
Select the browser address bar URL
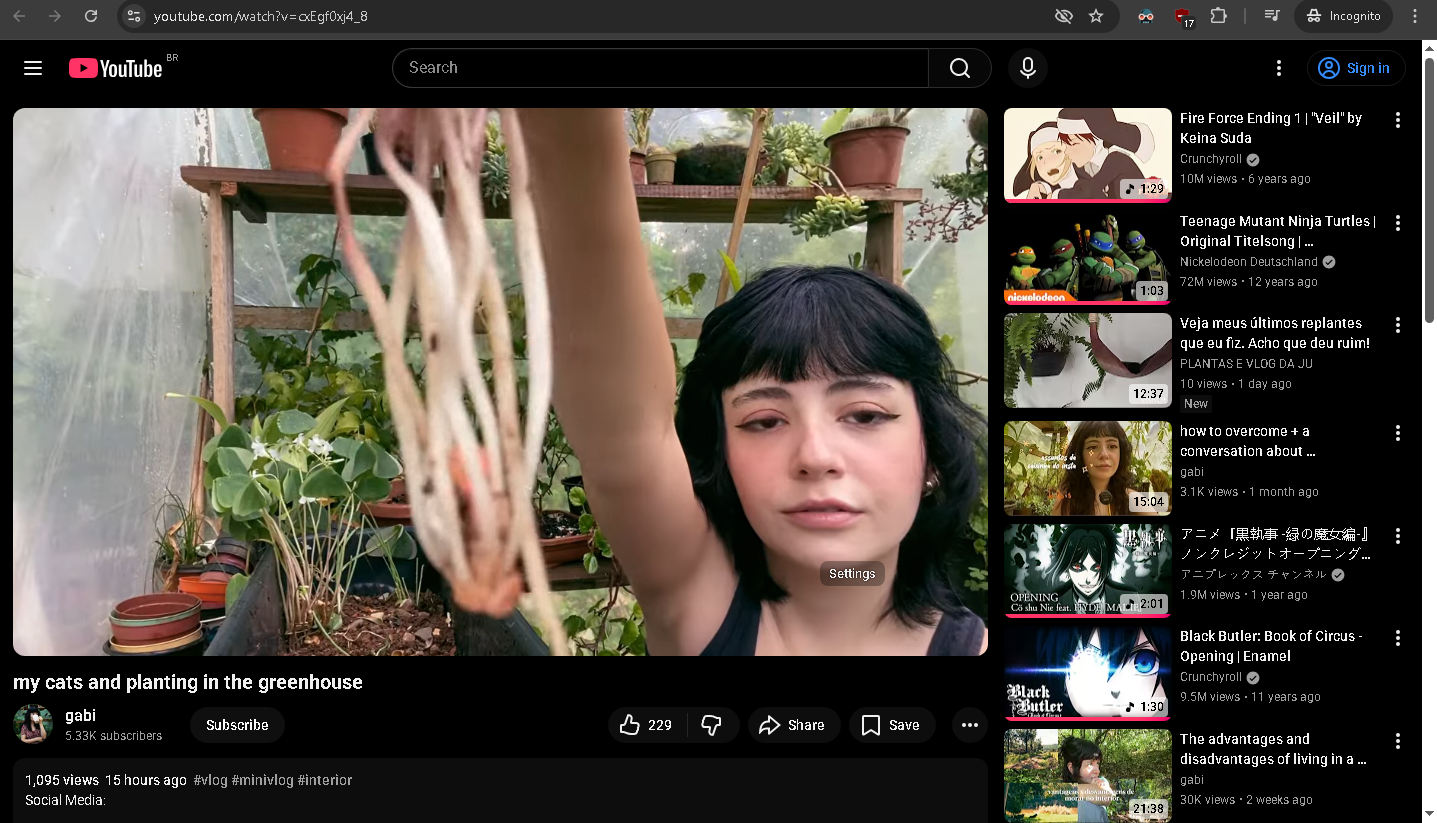(x=261, y=16)
